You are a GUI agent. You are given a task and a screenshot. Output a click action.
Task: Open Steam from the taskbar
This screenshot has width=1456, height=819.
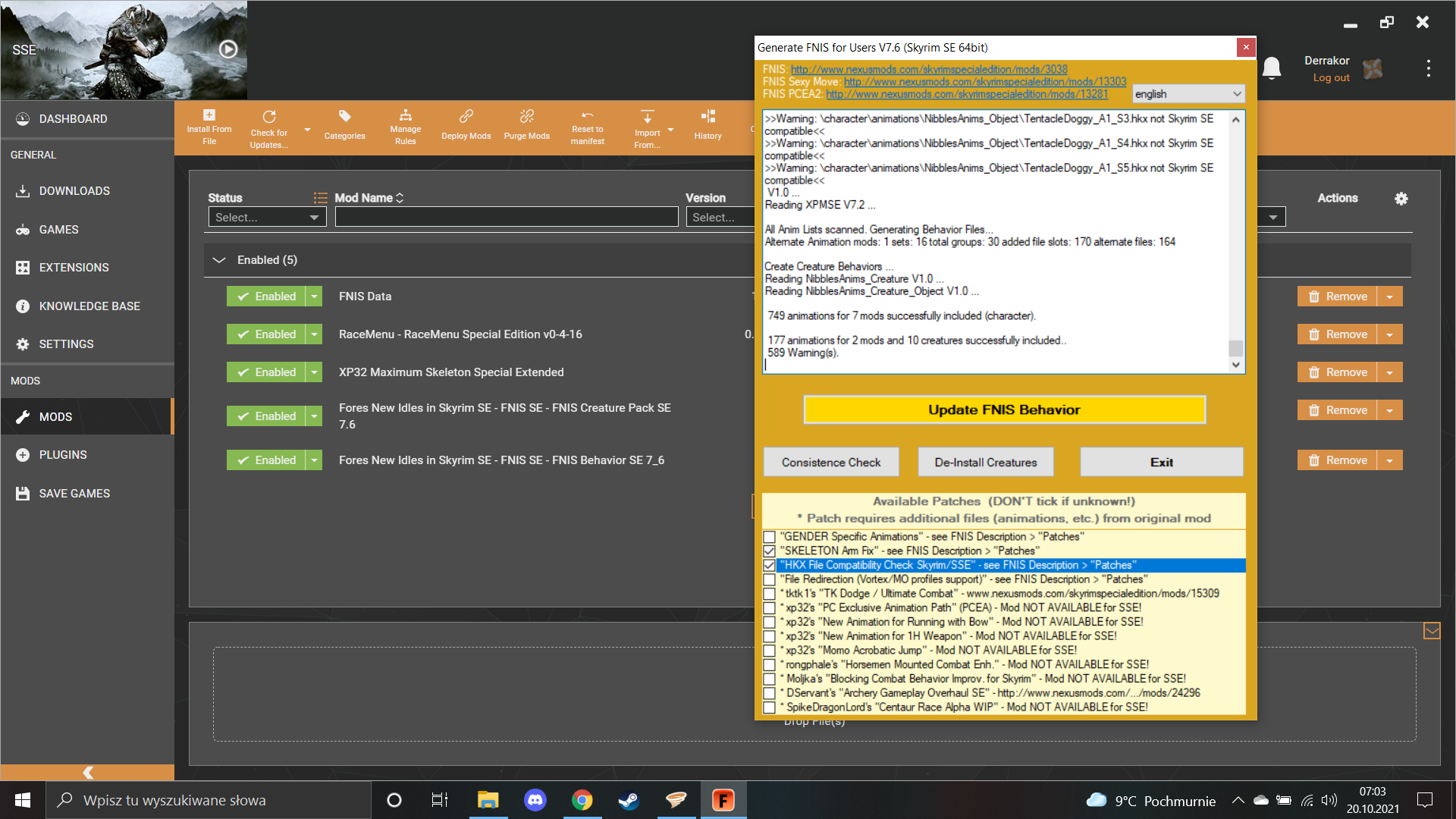tap(629, 800)
